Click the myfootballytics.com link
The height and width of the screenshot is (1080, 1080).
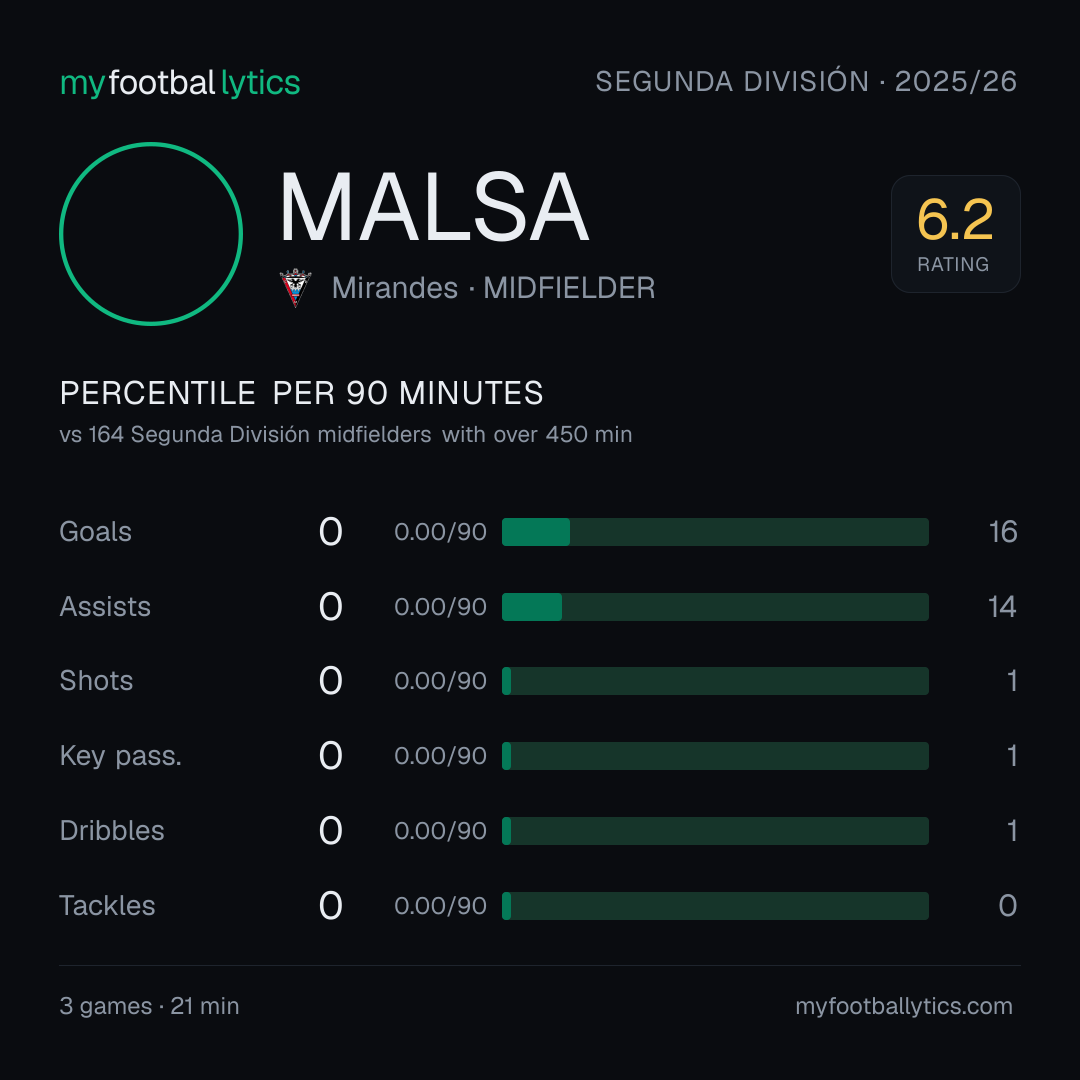coord(904,1006)
